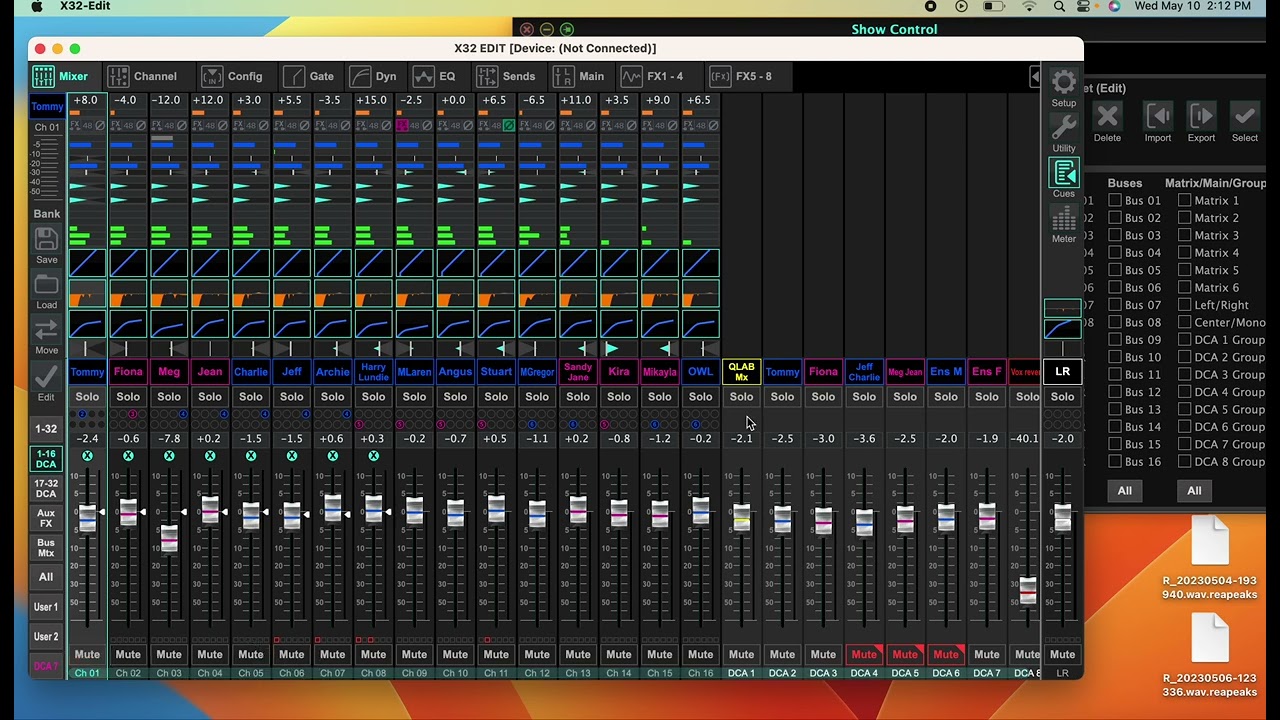Open the Wi-Fi status menu
This screenshot has width=1280, height=720.
[x=1029, y=7]
